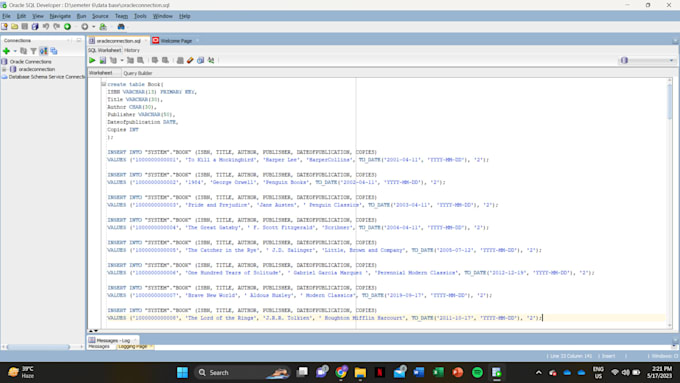
Task: Open the Edit menu
Action: [x=21, y=16]
